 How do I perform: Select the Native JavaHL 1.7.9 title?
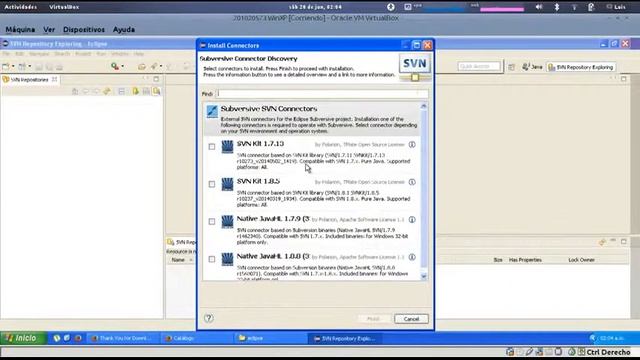[x=273, y=219]
